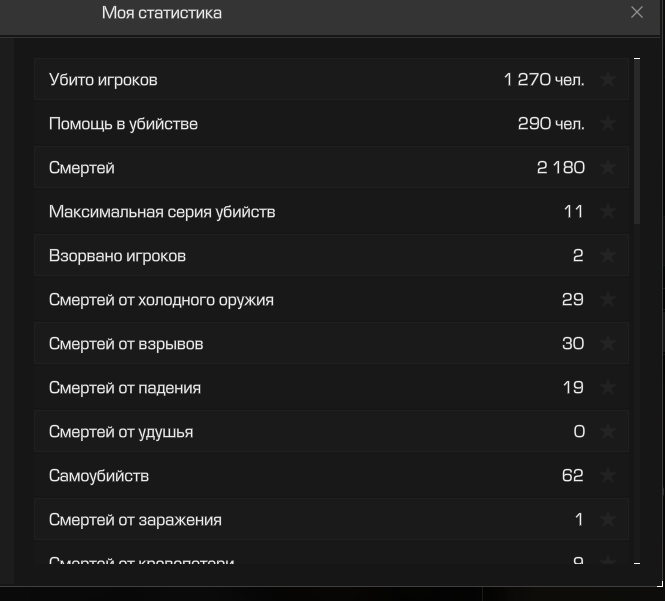
Task: Click the window resize grip corner
Action: pyautogui.click(x=660, y=584)
